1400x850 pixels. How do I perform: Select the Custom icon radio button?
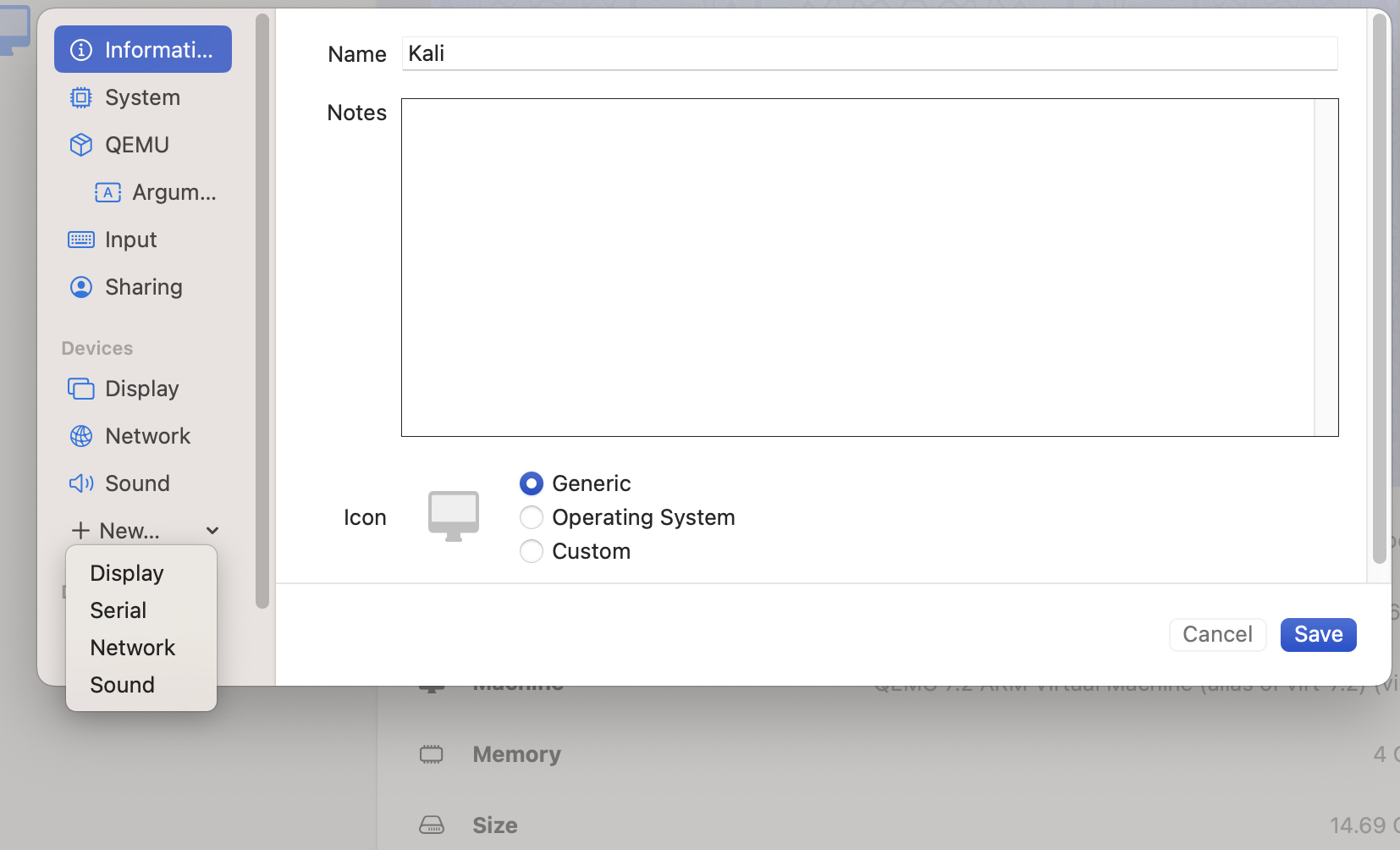pyautogui.click(x=532, y=551)
